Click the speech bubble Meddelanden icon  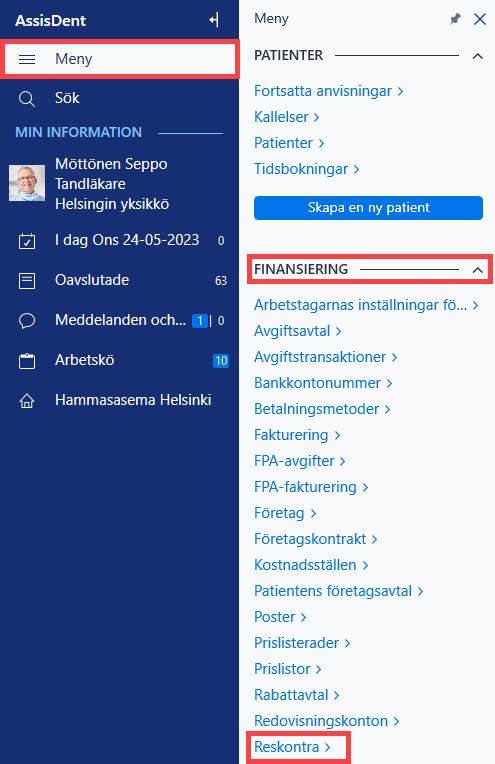(27, 321)
